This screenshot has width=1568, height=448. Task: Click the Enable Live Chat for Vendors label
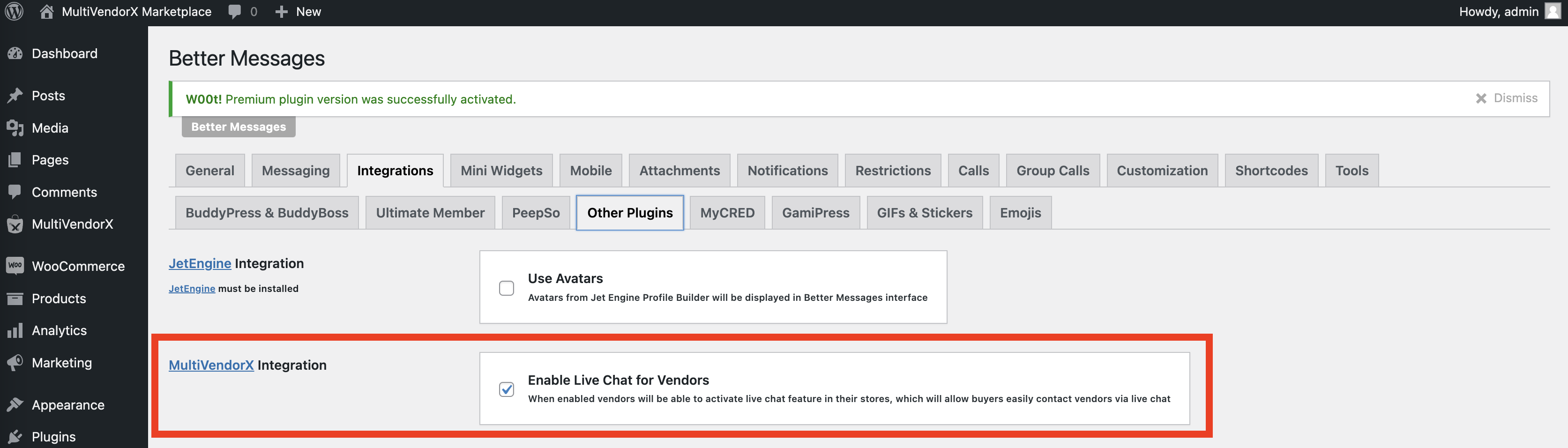[x=618, y=380]
